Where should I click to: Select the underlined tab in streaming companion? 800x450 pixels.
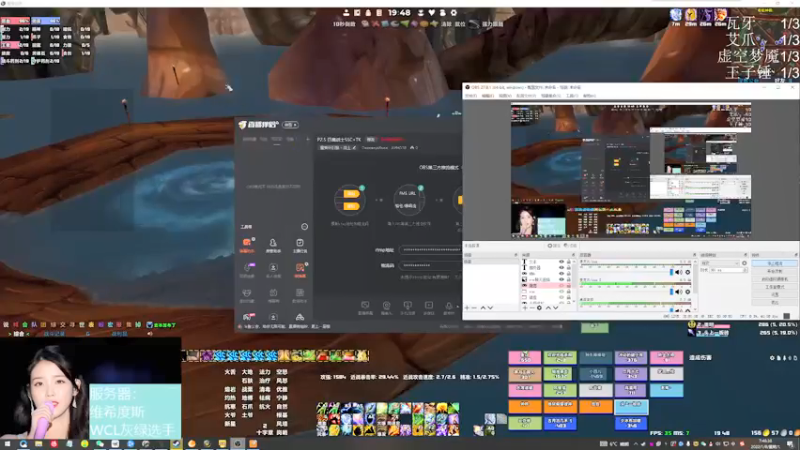click(x=277, y=139)
